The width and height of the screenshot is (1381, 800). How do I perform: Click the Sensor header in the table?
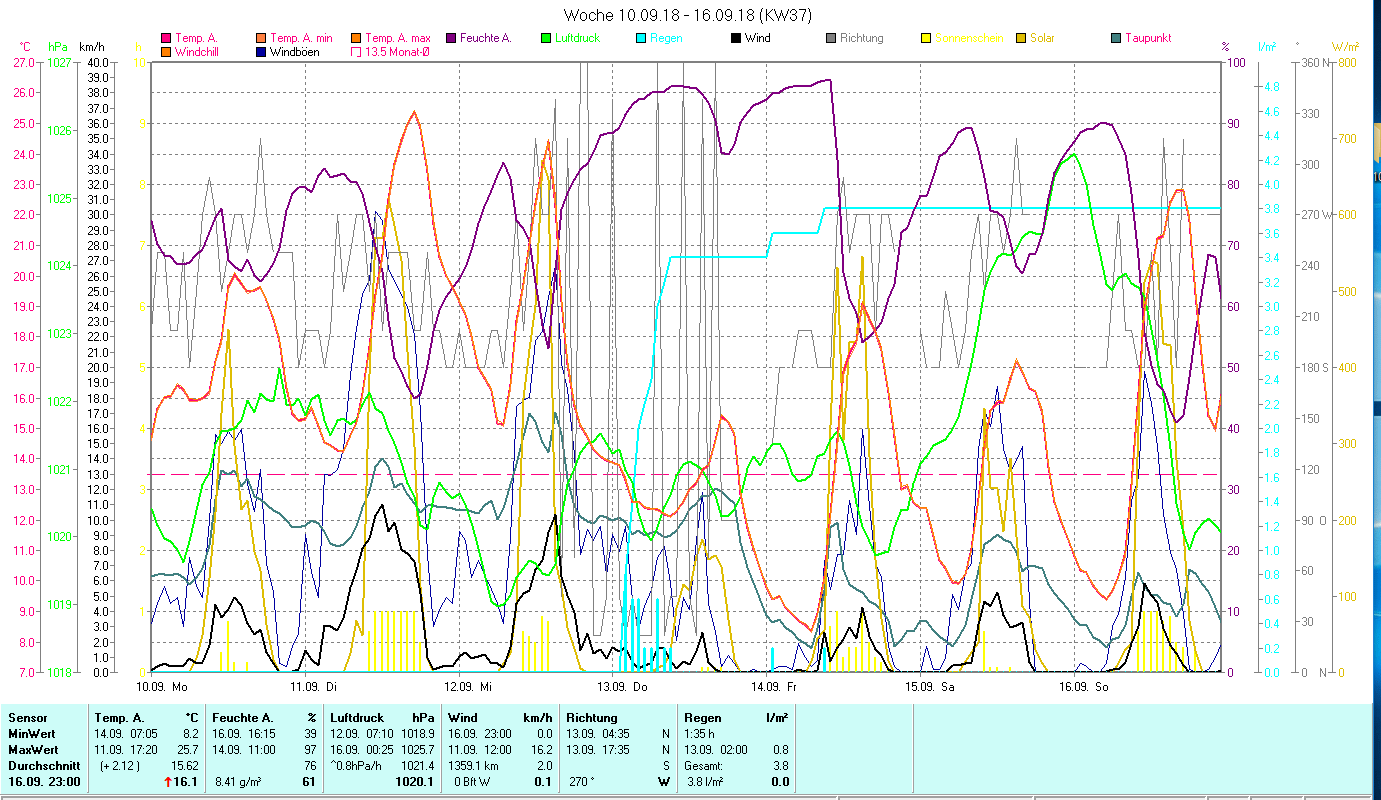click(27, 718)
